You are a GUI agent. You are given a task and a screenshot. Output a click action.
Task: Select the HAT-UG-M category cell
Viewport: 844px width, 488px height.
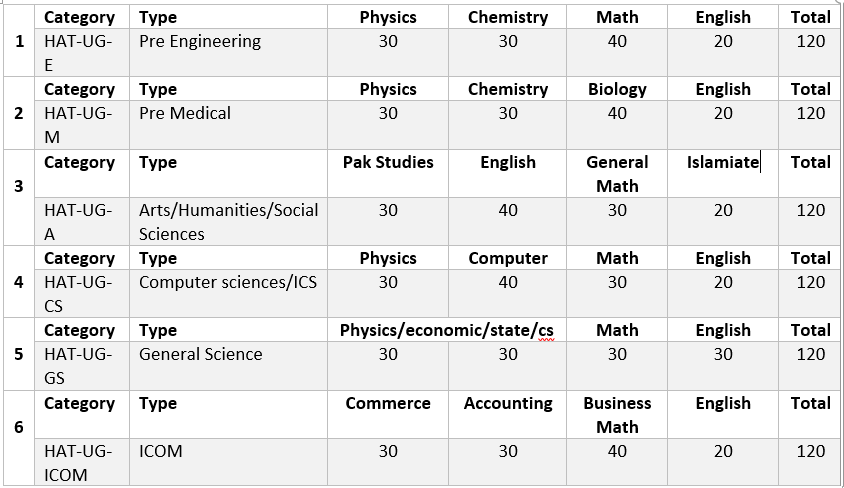coord(79,124)
